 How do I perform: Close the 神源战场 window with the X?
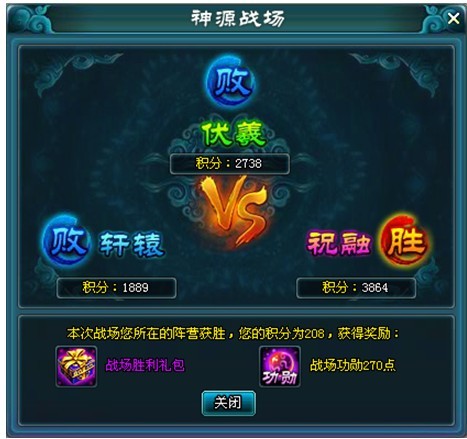point(453,18)
